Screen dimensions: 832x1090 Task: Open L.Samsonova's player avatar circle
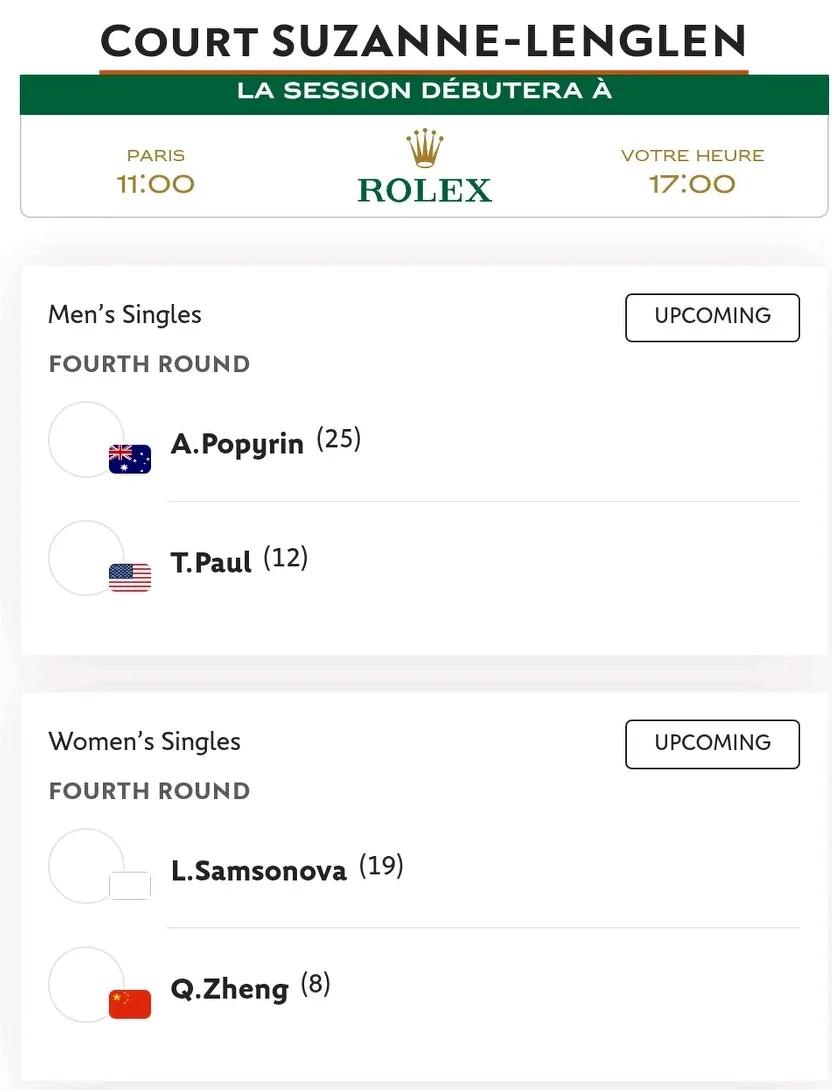point(86,865)
